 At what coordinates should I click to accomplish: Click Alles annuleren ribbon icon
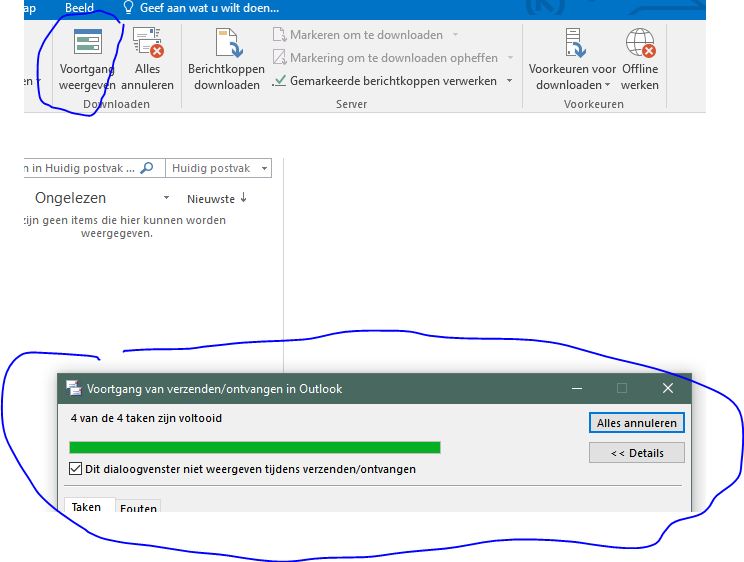tap(148, 44)
